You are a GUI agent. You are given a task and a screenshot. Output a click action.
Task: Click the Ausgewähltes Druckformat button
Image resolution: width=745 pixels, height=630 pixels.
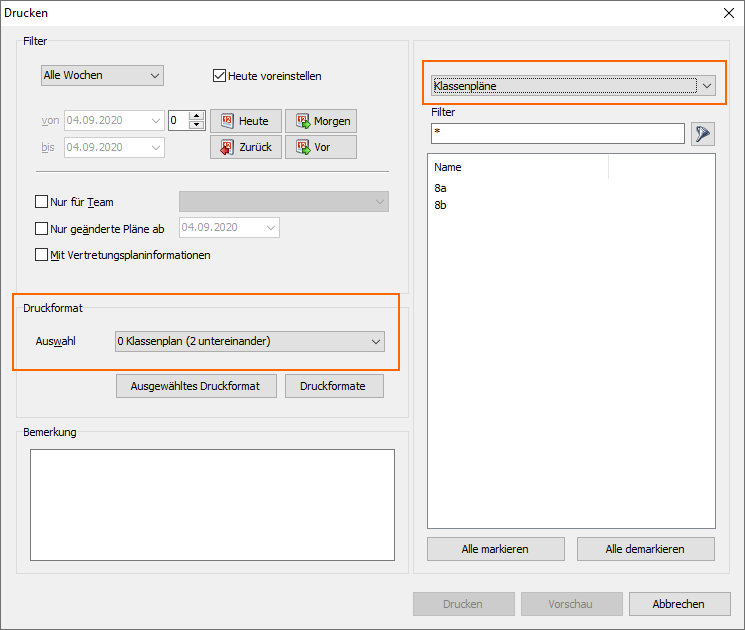[x=196, y=386]
